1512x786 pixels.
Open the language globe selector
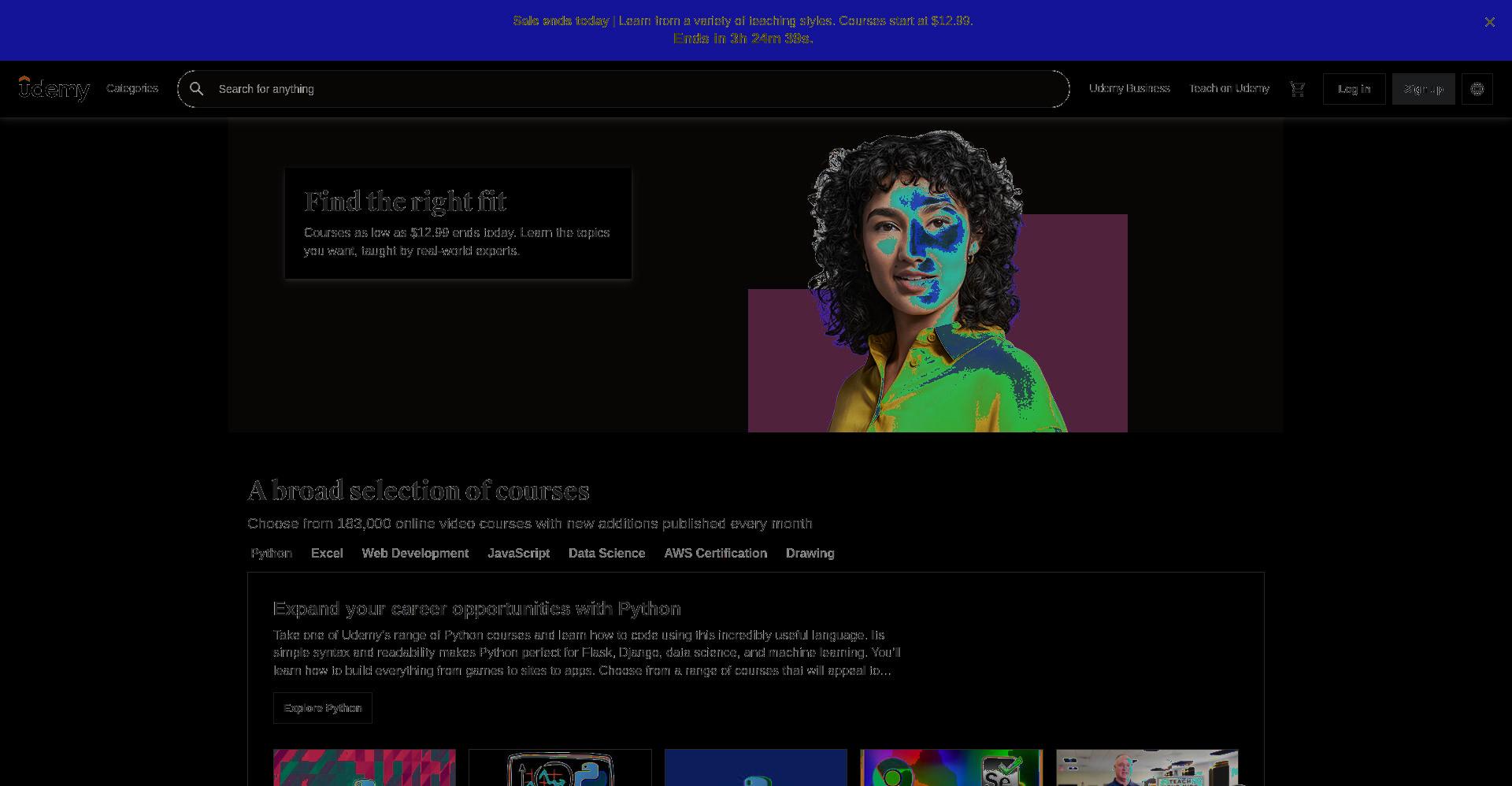pos(1477,89)
